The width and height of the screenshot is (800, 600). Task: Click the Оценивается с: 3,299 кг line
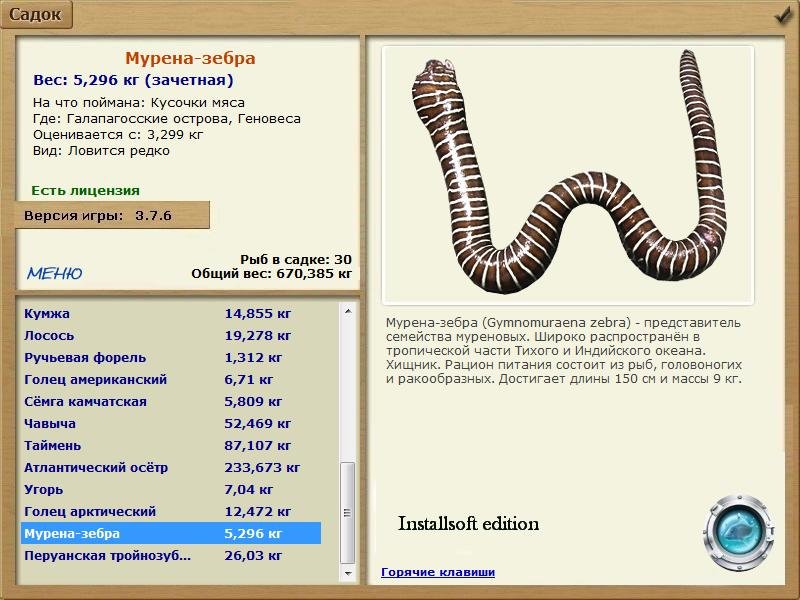pyautogui.click(x=118, y=135)
